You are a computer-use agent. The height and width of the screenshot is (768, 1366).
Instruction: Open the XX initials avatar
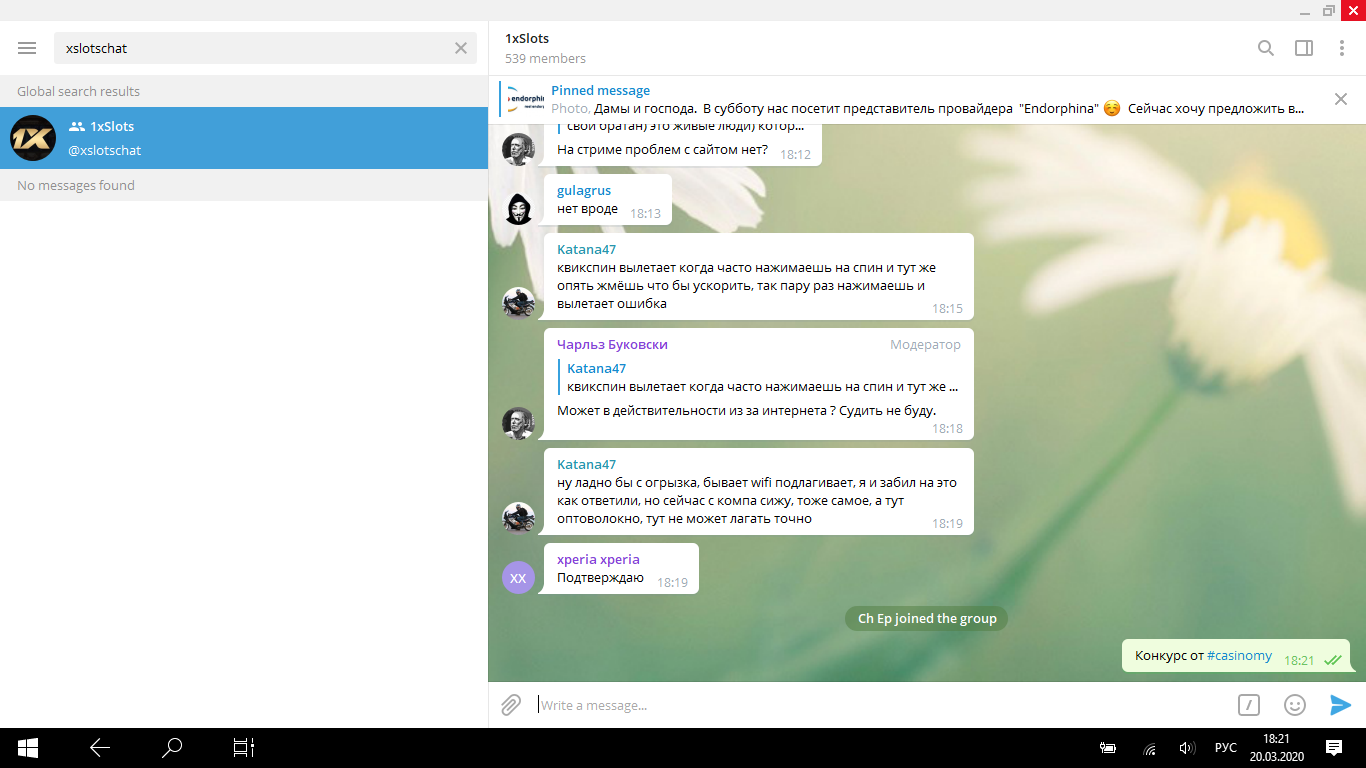[x=518, y=577]
